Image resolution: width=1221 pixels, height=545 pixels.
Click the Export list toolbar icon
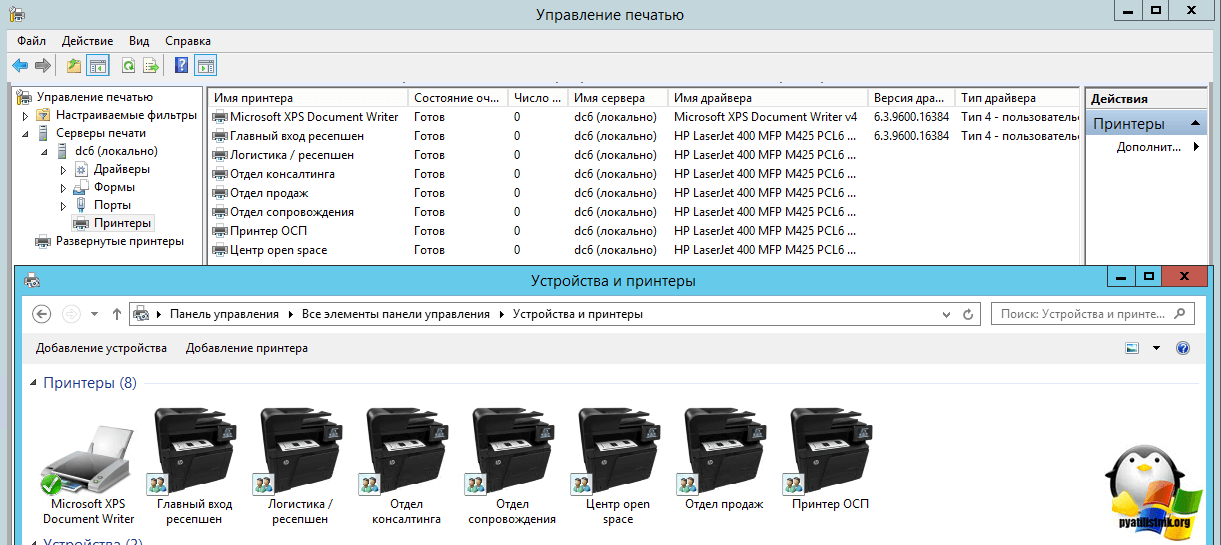point(151,66)
